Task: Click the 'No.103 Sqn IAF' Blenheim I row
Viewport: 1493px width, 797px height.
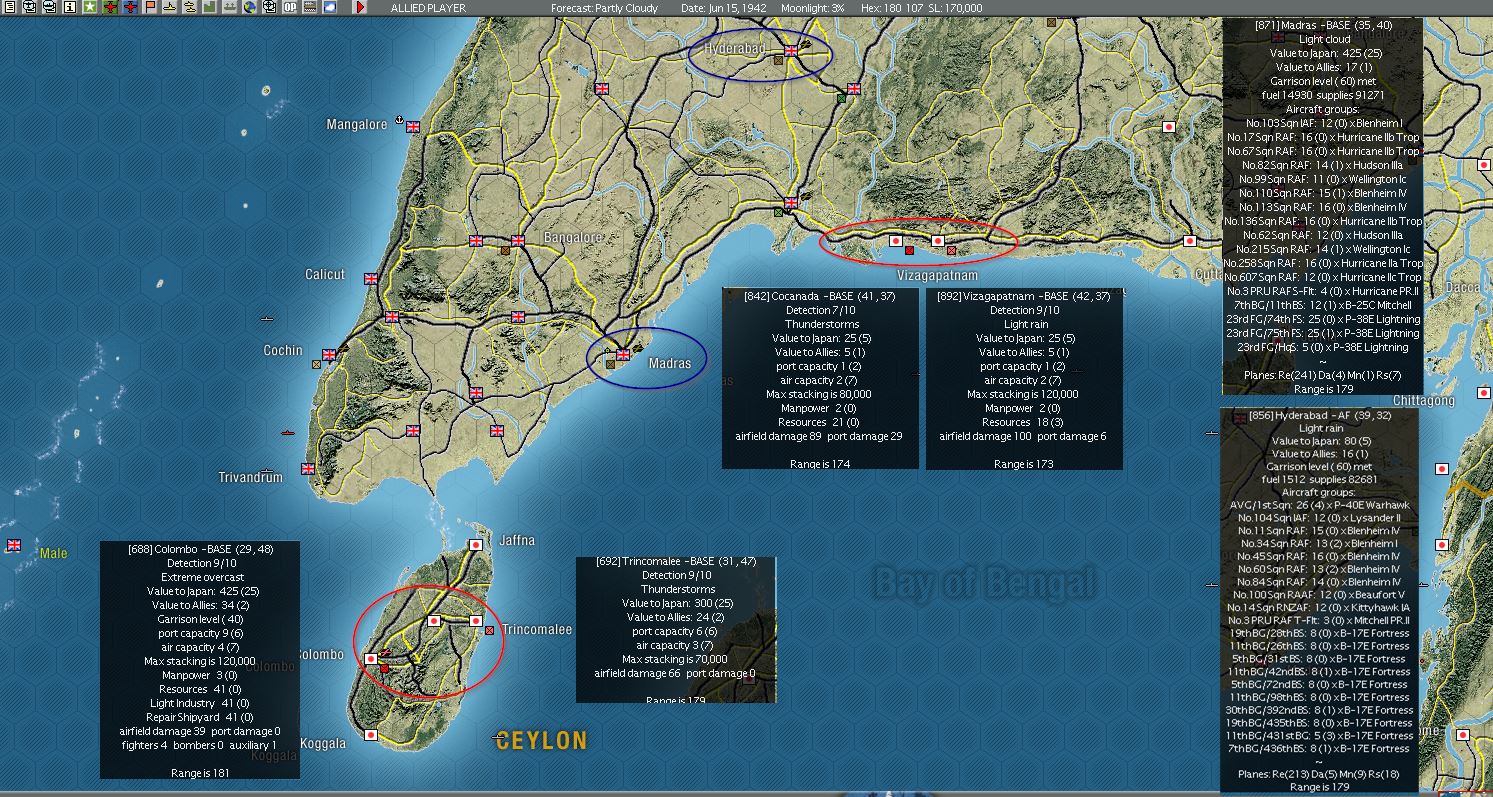Action: tap(1324, 123)
